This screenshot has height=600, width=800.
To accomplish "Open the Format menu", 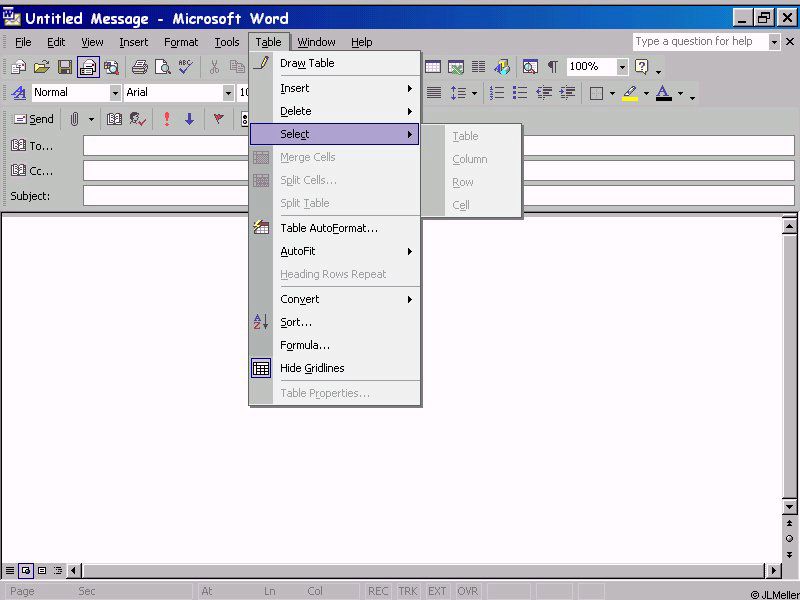I will coord(181,42).
